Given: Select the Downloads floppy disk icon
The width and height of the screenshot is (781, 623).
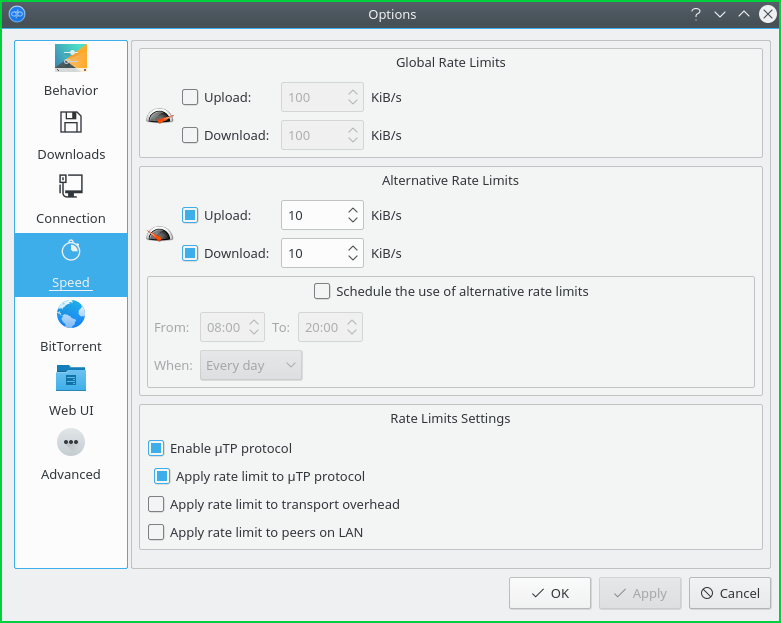Looking at the screenshot, I should click(71, 123).
